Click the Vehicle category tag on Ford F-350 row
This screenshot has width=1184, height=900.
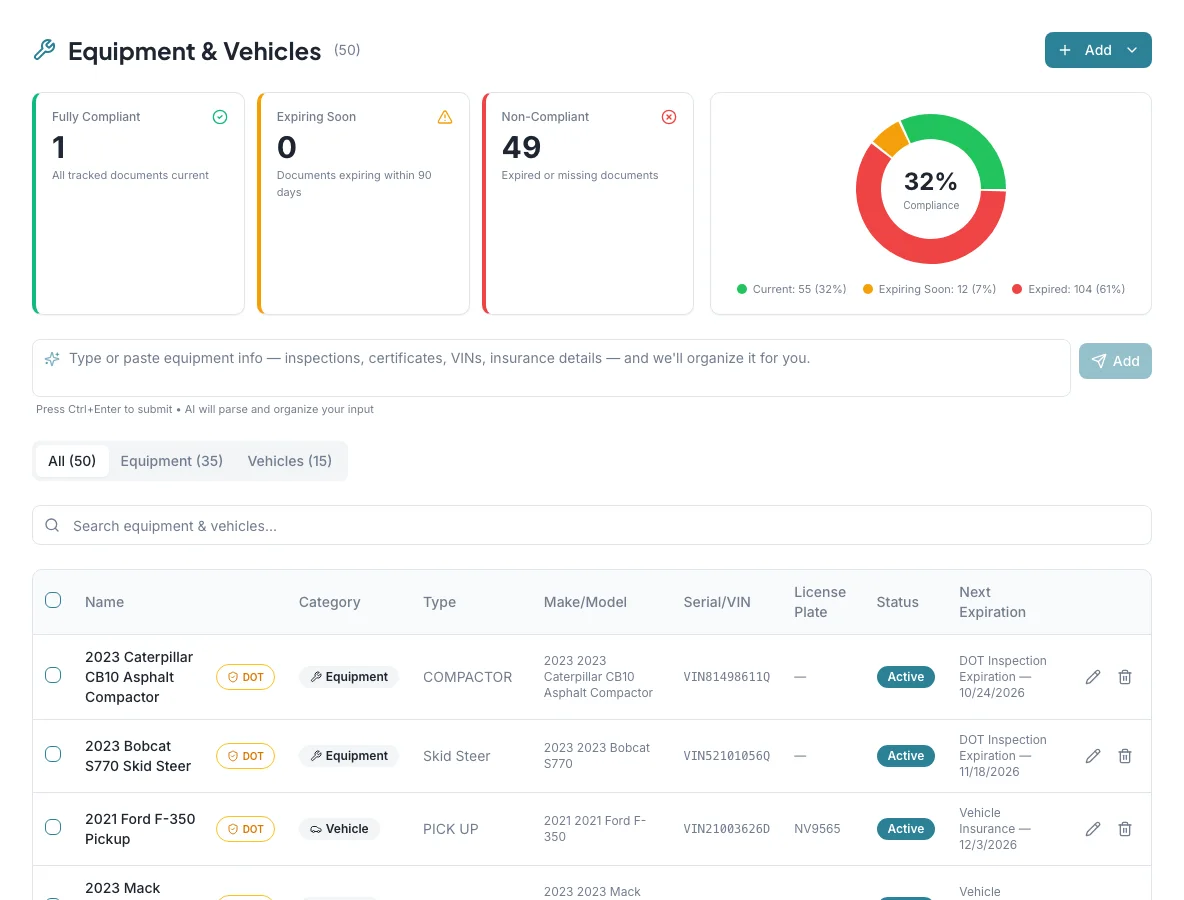(x=339, y=829)
